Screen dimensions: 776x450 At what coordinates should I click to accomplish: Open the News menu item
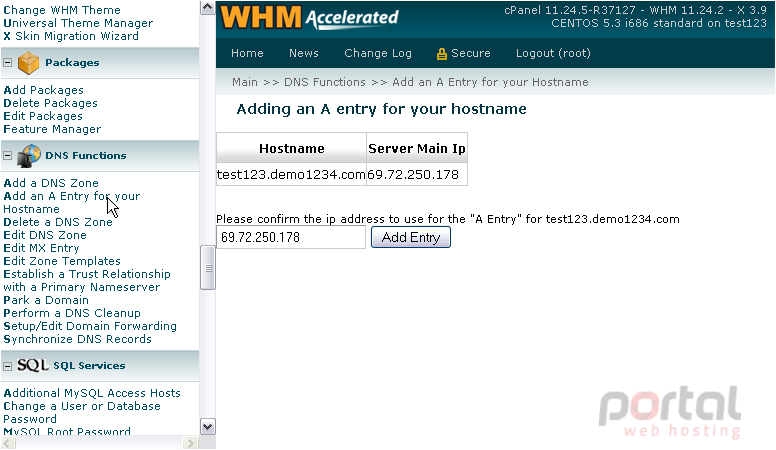click(x=303, y=53)
